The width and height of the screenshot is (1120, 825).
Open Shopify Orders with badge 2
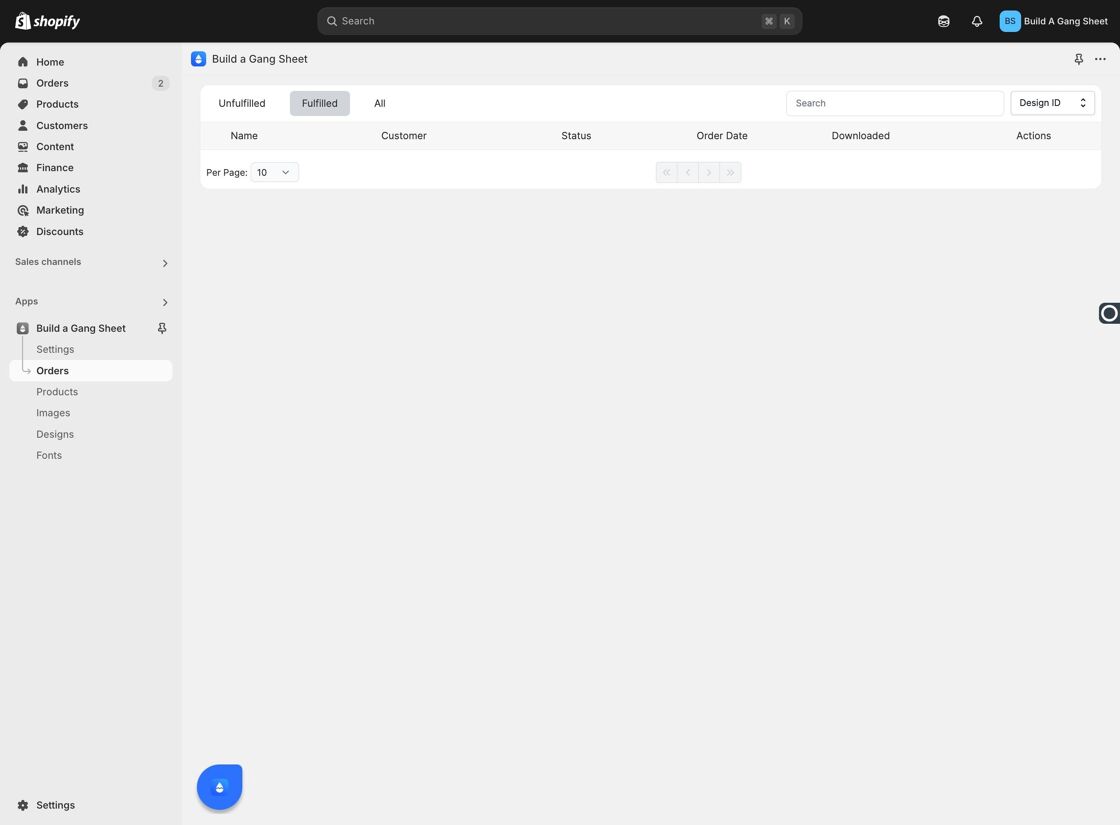91,83
